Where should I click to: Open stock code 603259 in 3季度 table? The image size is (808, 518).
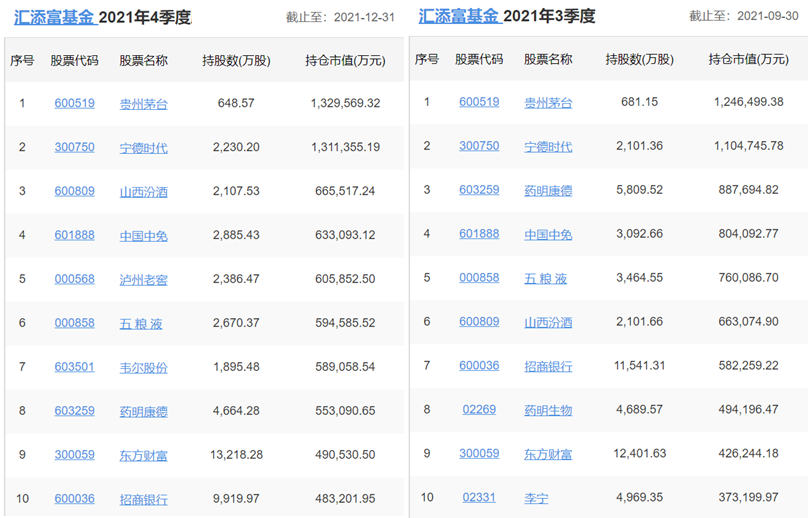point(479,190)
